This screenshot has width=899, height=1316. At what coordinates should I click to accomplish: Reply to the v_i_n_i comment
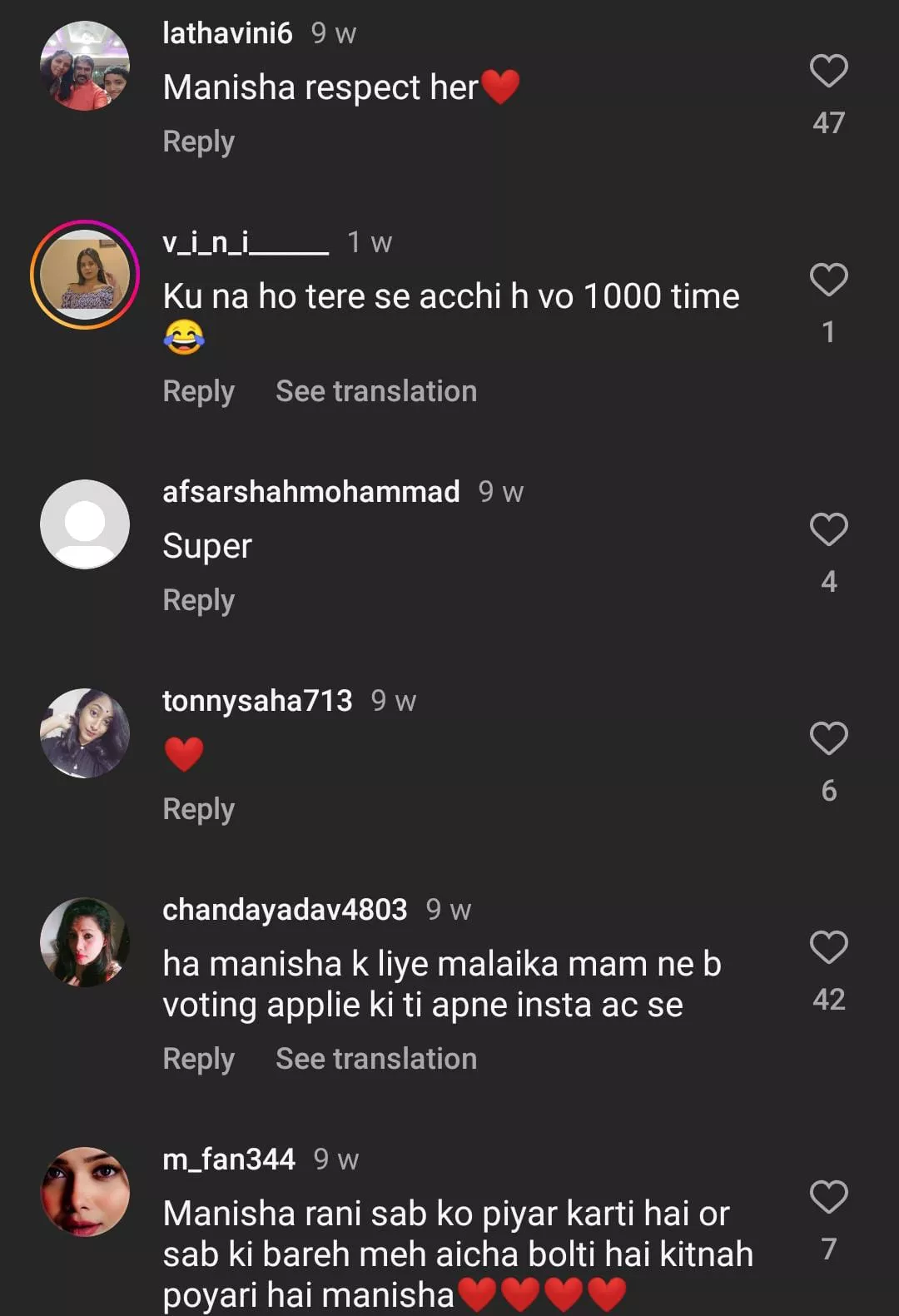coord(198,391)
